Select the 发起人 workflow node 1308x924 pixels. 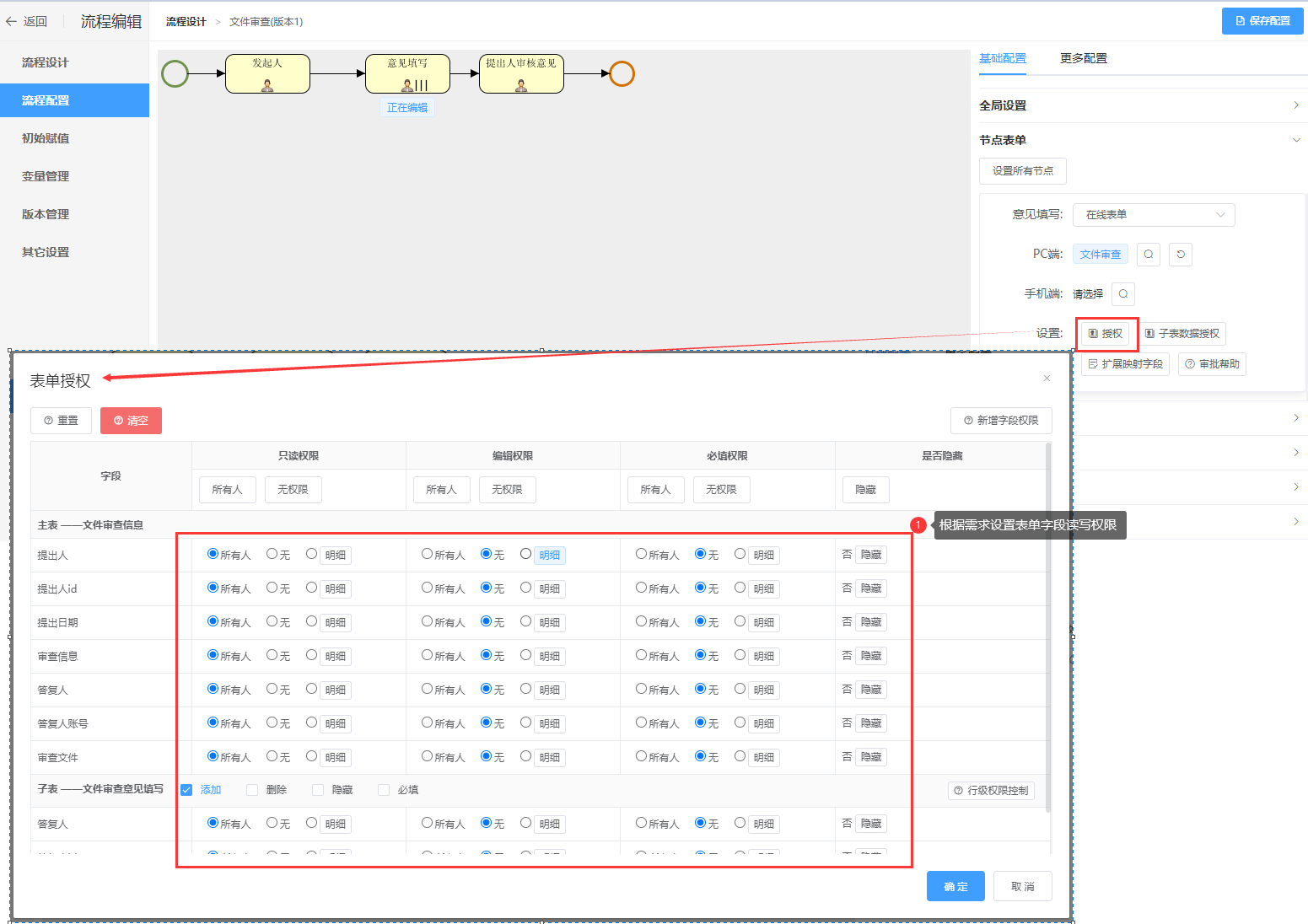pos(267,74)
